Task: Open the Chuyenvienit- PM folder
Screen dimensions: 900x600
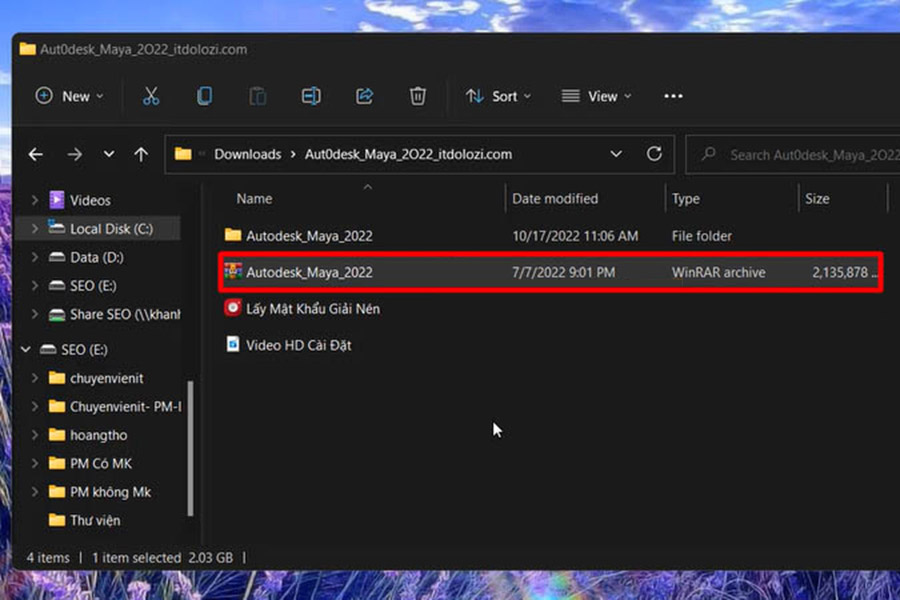Action: (x=125, y=407)
